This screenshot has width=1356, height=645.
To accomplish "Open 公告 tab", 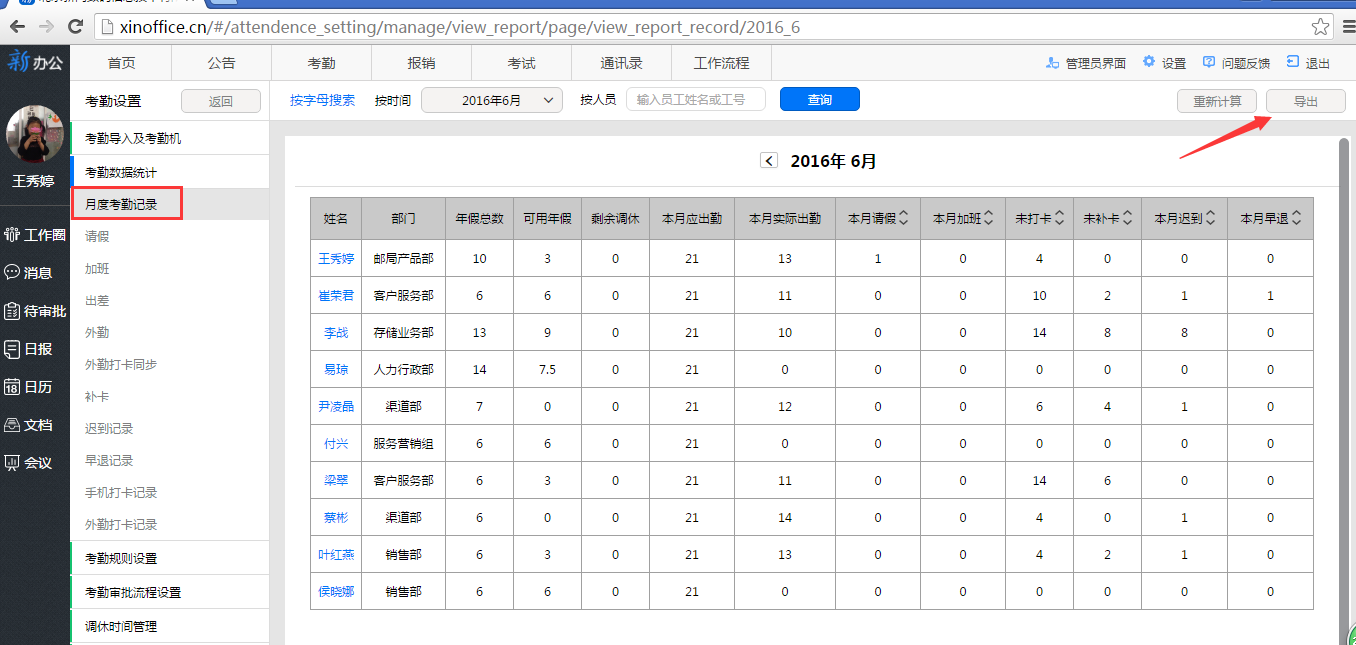I will point(221,63).
